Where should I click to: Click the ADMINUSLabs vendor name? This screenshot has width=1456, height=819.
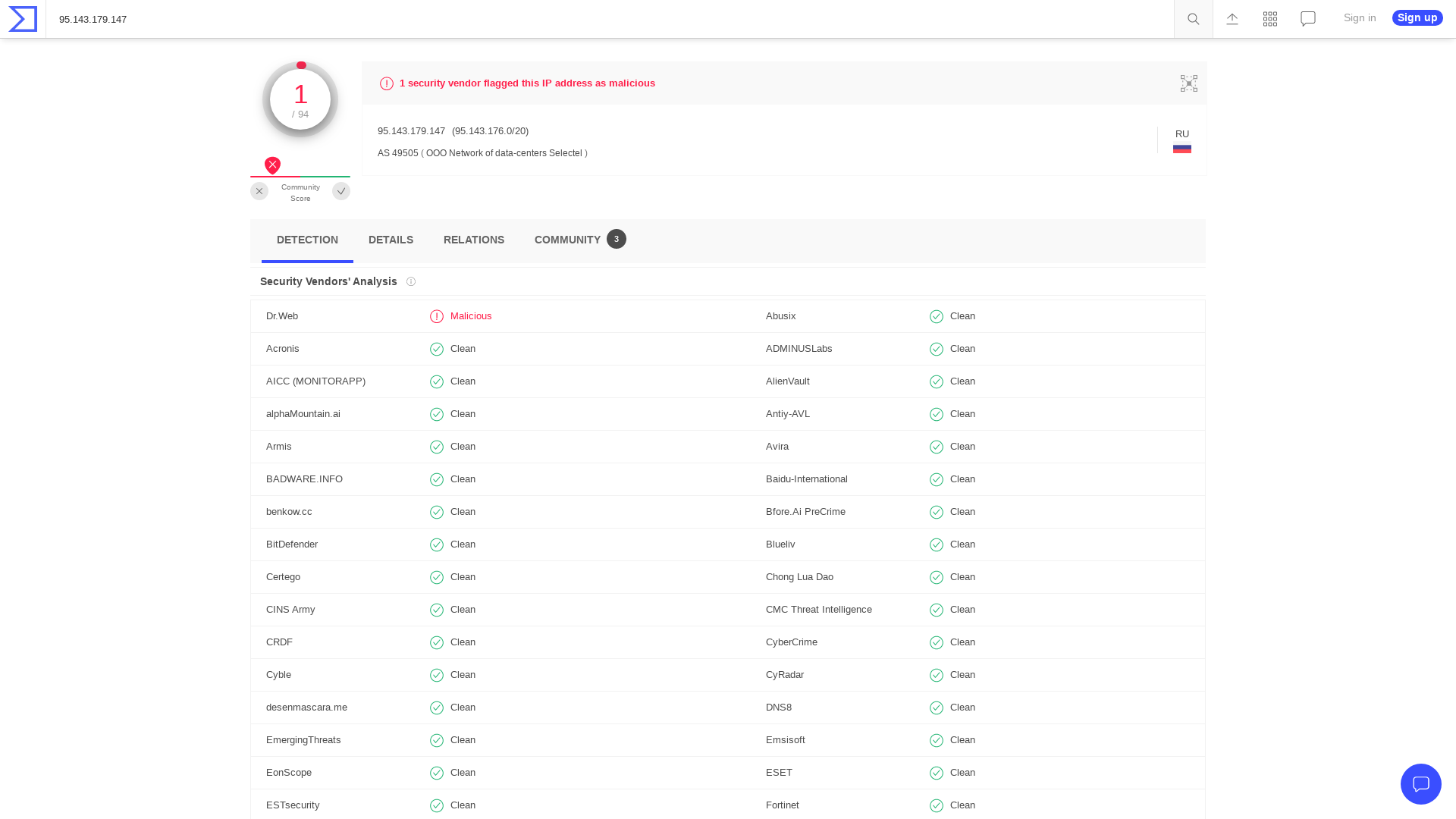[x=799, y=349]
